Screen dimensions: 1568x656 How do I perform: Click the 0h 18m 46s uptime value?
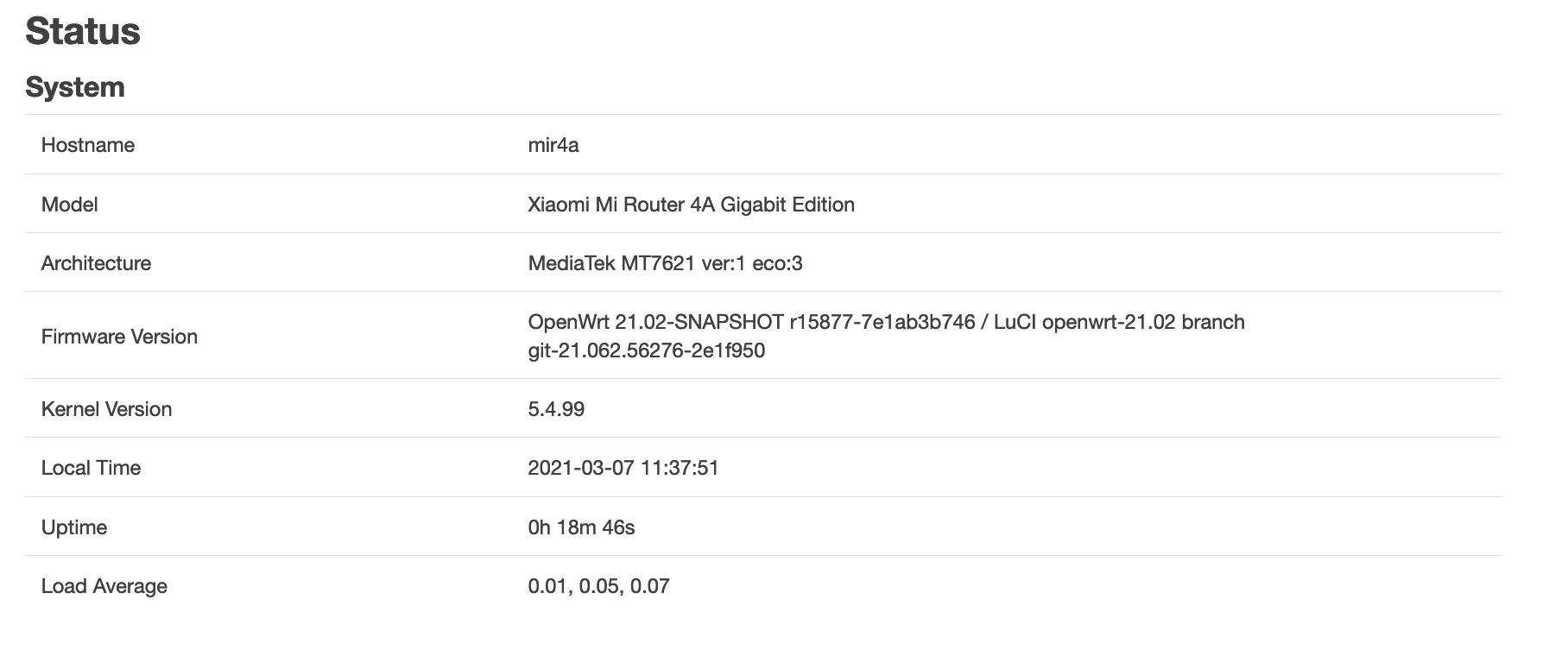tap(582, 527)
